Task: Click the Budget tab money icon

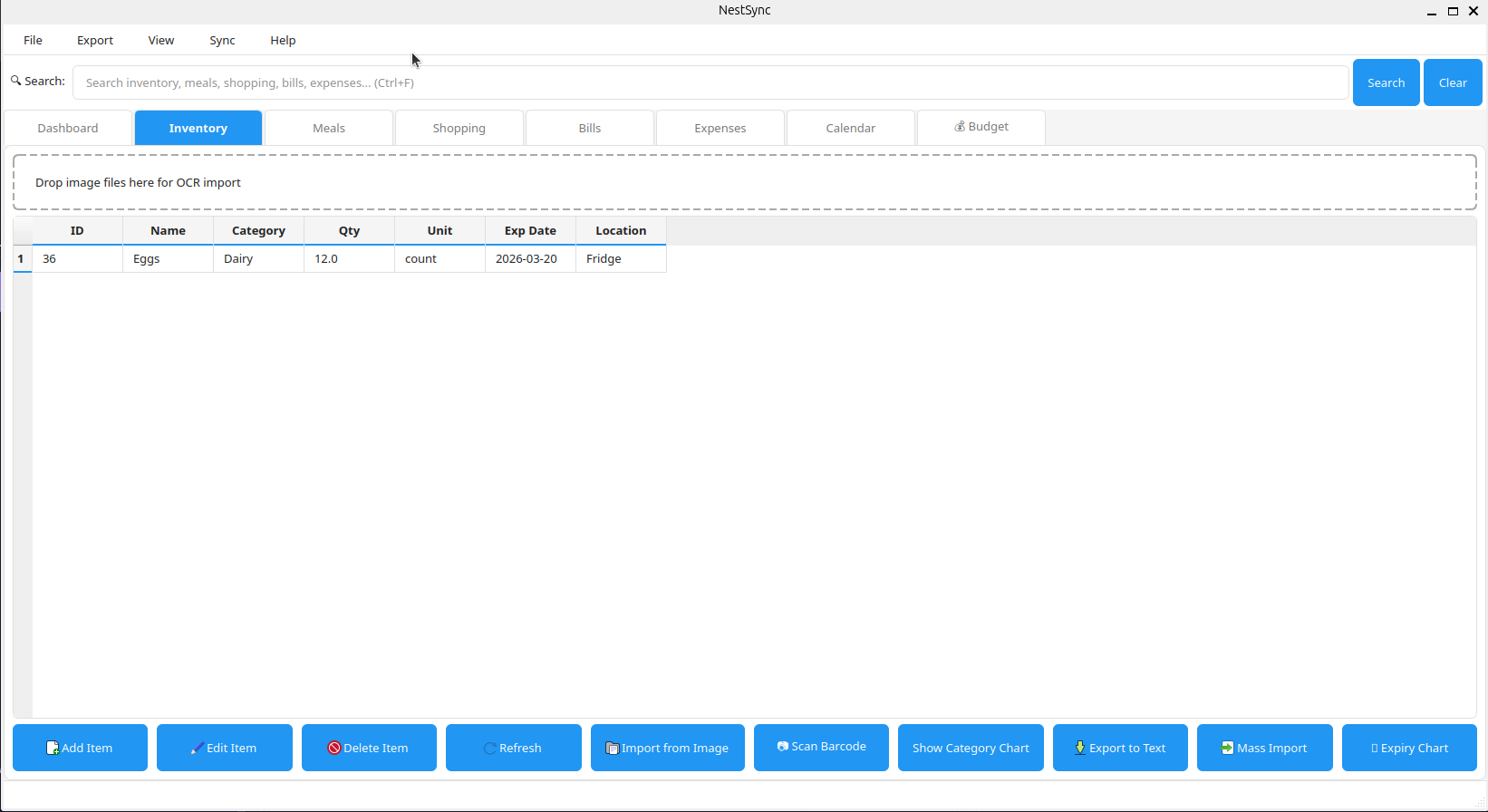Action: click(x=960, y=127)
